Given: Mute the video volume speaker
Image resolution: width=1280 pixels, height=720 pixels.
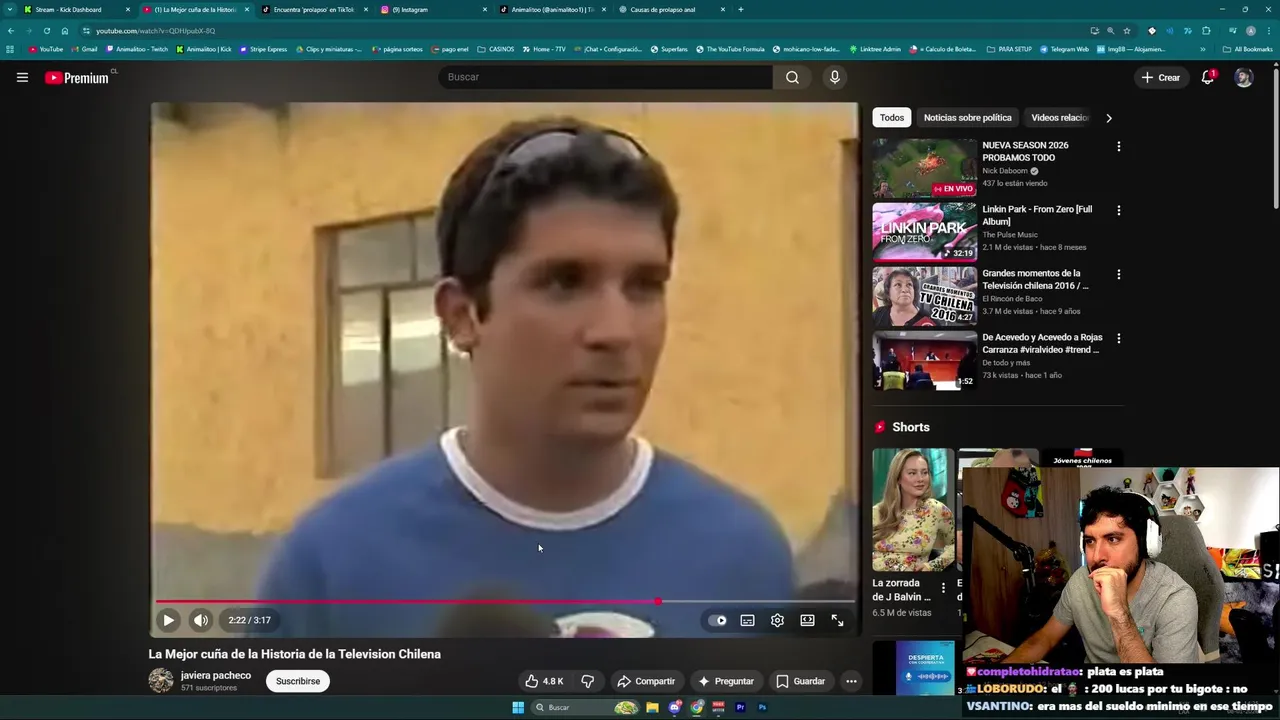Looking at the screenshot, I should click(201, 620).
